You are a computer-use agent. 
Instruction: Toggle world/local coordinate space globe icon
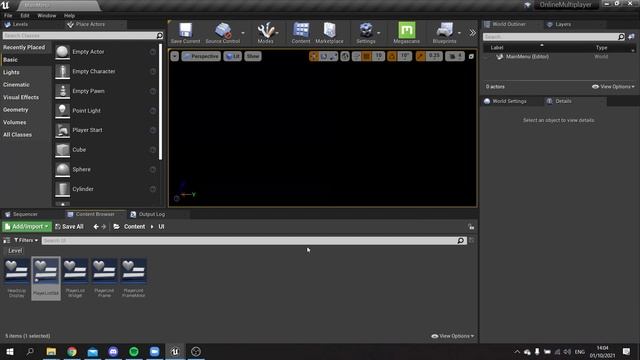pos(345,56)
